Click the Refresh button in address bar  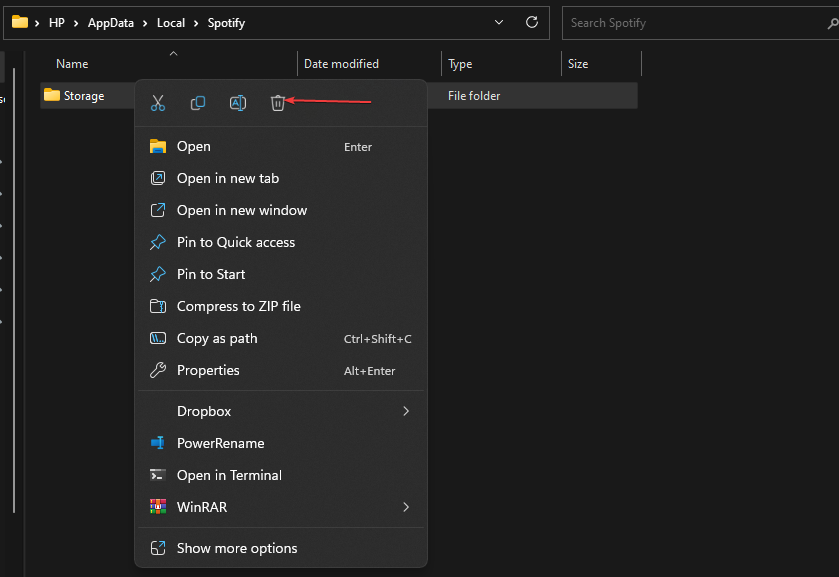[532, 22]
